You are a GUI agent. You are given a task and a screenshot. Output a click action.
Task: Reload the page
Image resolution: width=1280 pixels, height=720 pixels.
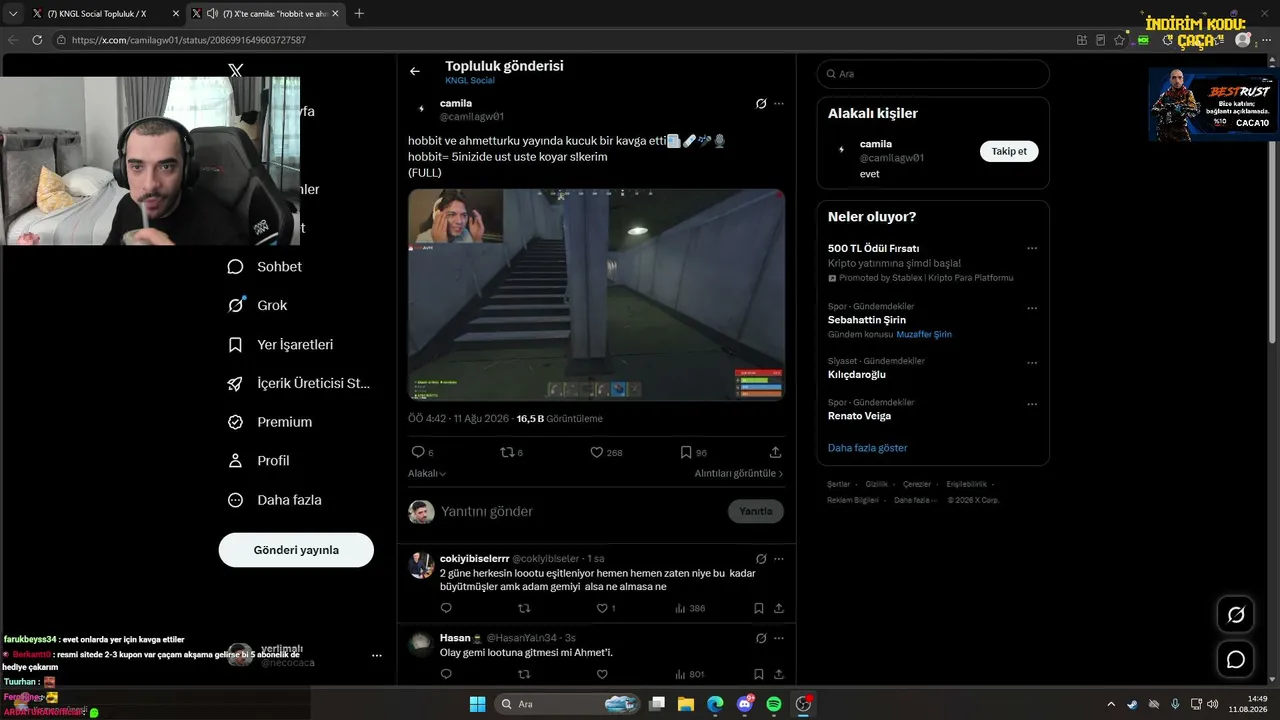(x=37, y=40)
